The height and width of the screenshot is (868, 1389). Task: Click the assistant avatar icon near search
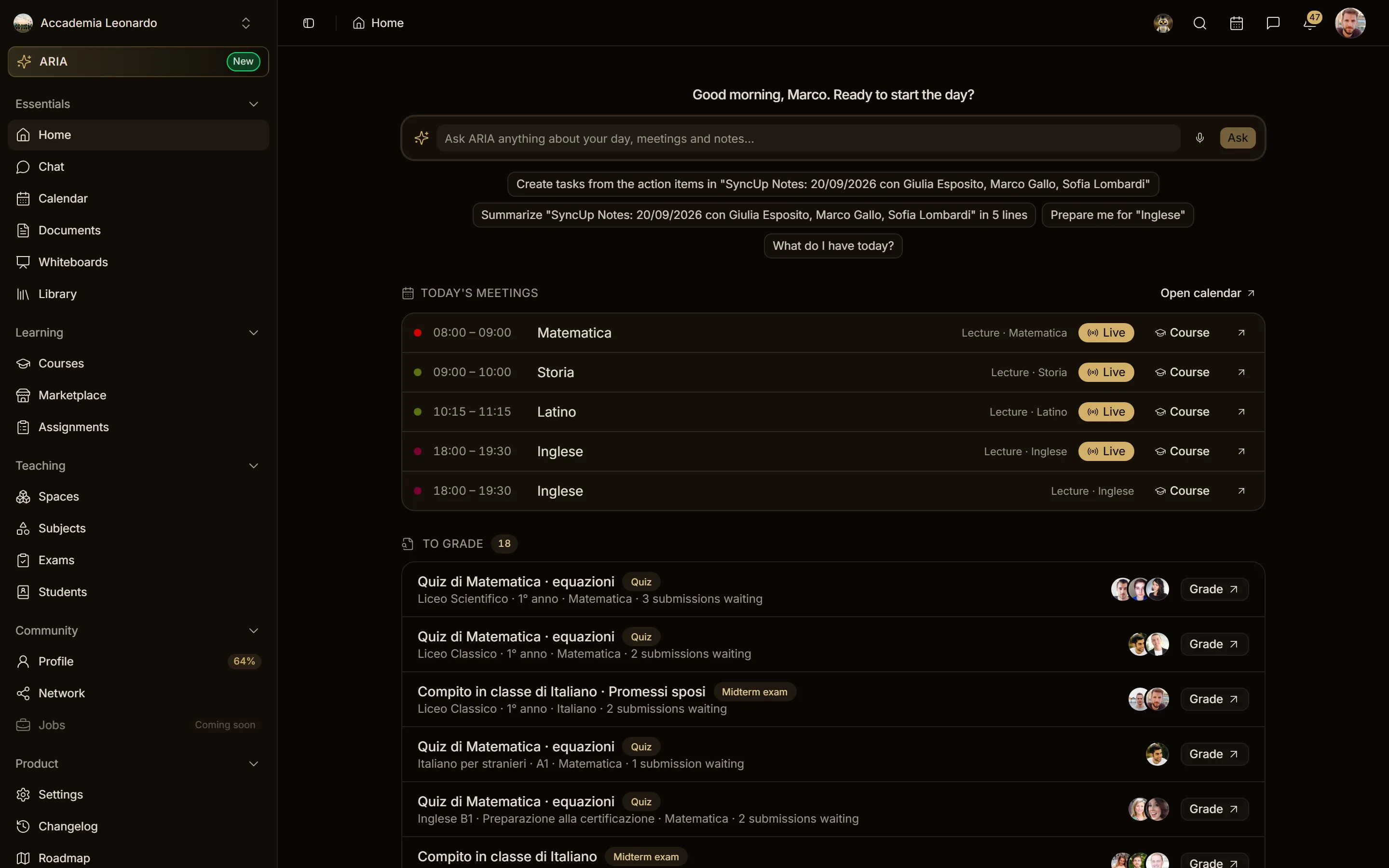tap(1163, 23)
